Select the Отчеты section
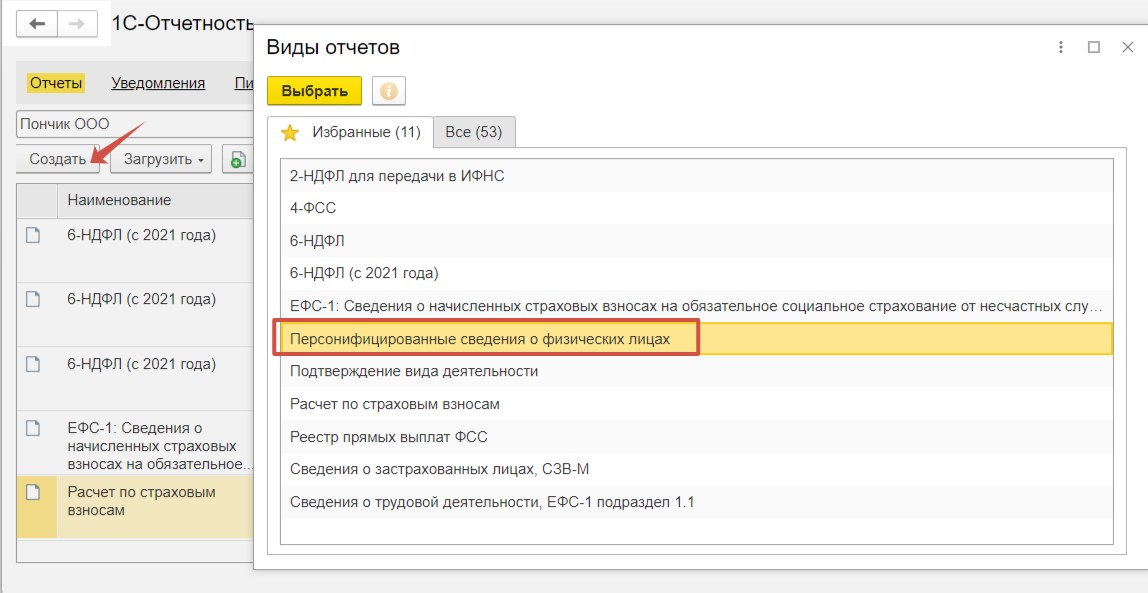Viewport: 1148px width, 593px height. click(56, 83)
